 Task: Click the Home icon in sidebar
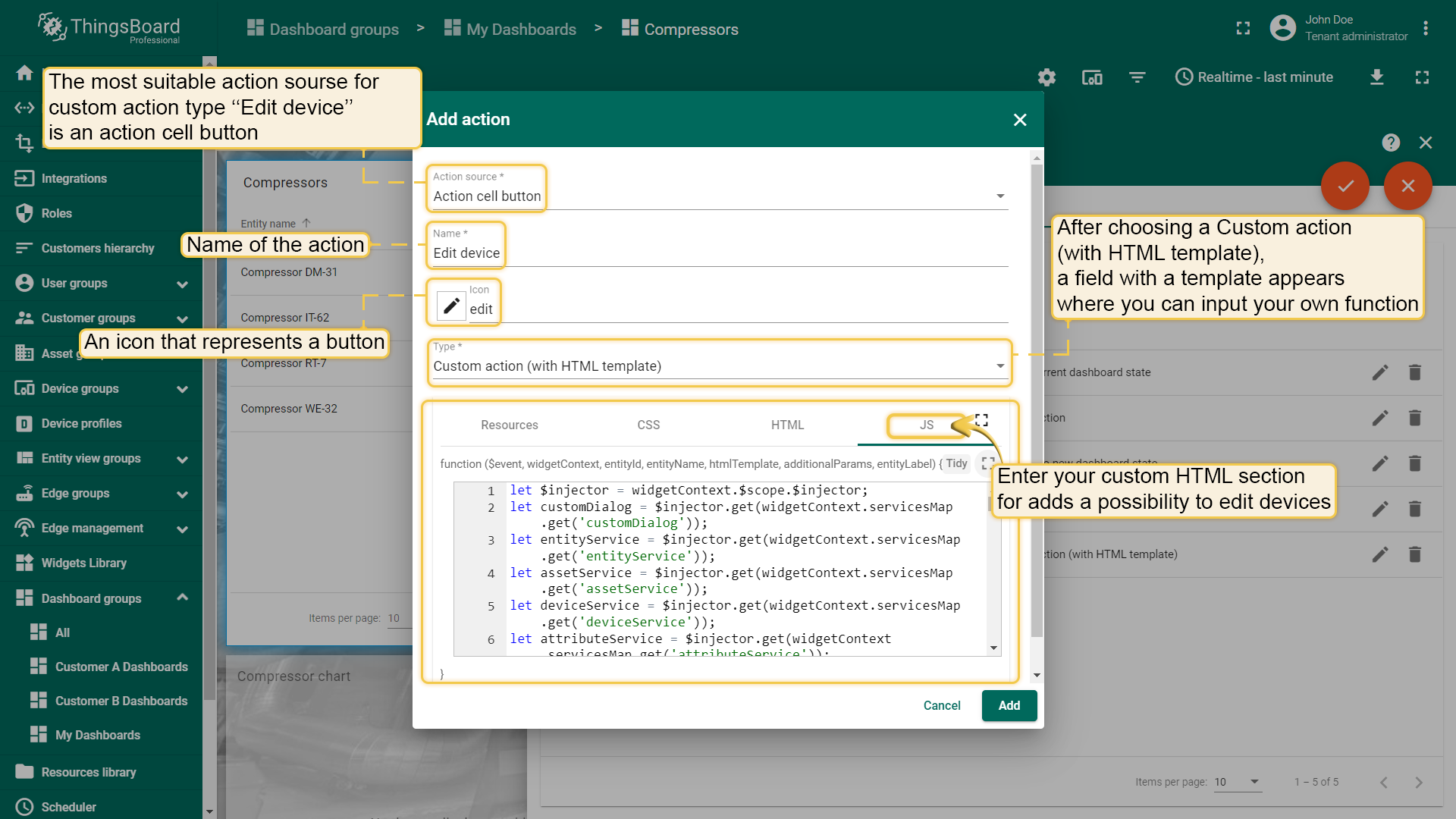[x=24, y=73]
